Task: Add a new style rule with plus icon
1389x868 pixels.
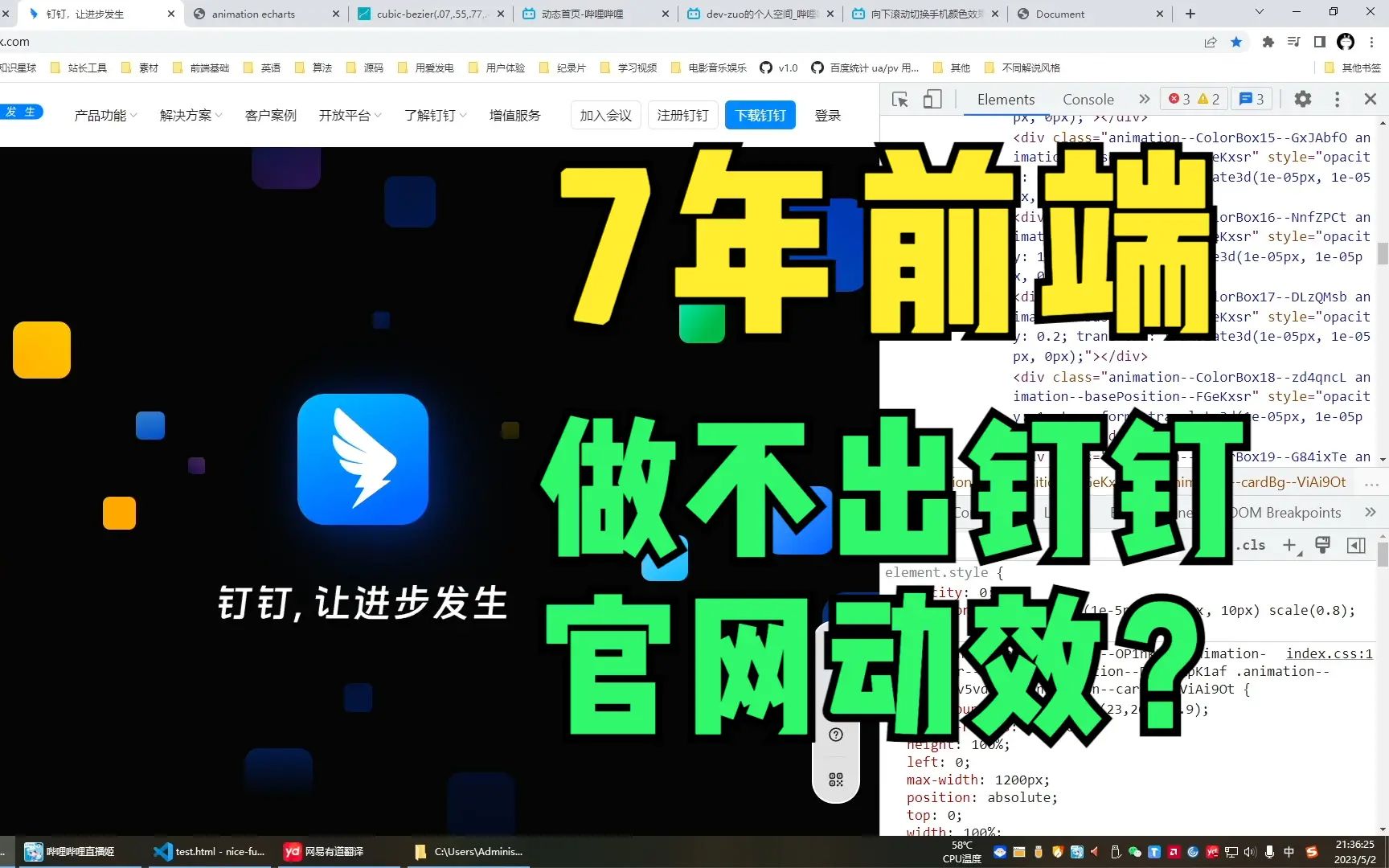Action: pyautogui.click(x=1290, y=545)
